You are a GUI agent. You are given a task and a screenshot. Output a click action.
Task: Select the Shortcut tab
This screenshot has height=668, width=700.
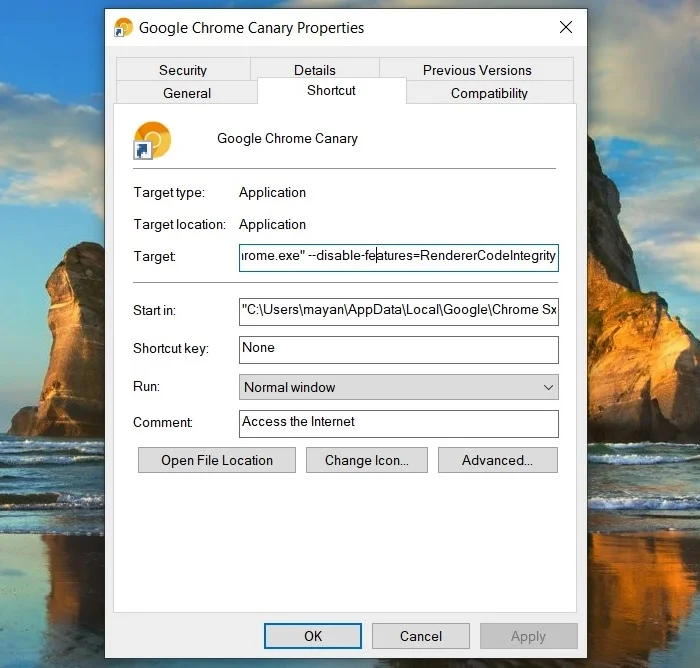tap(331, 91)
